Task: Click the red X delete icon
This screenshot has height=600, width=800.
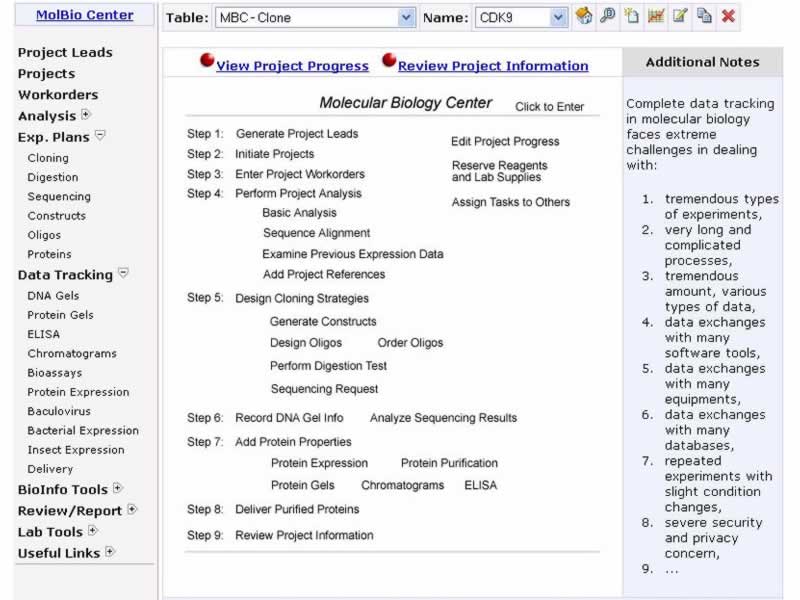Action: [x=728, y=16]
